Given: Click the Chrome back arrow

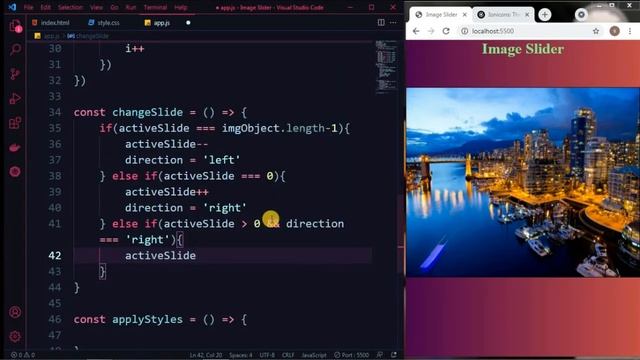Looking at the screenshot, I should pyautogui.click(x=416, y=31).
